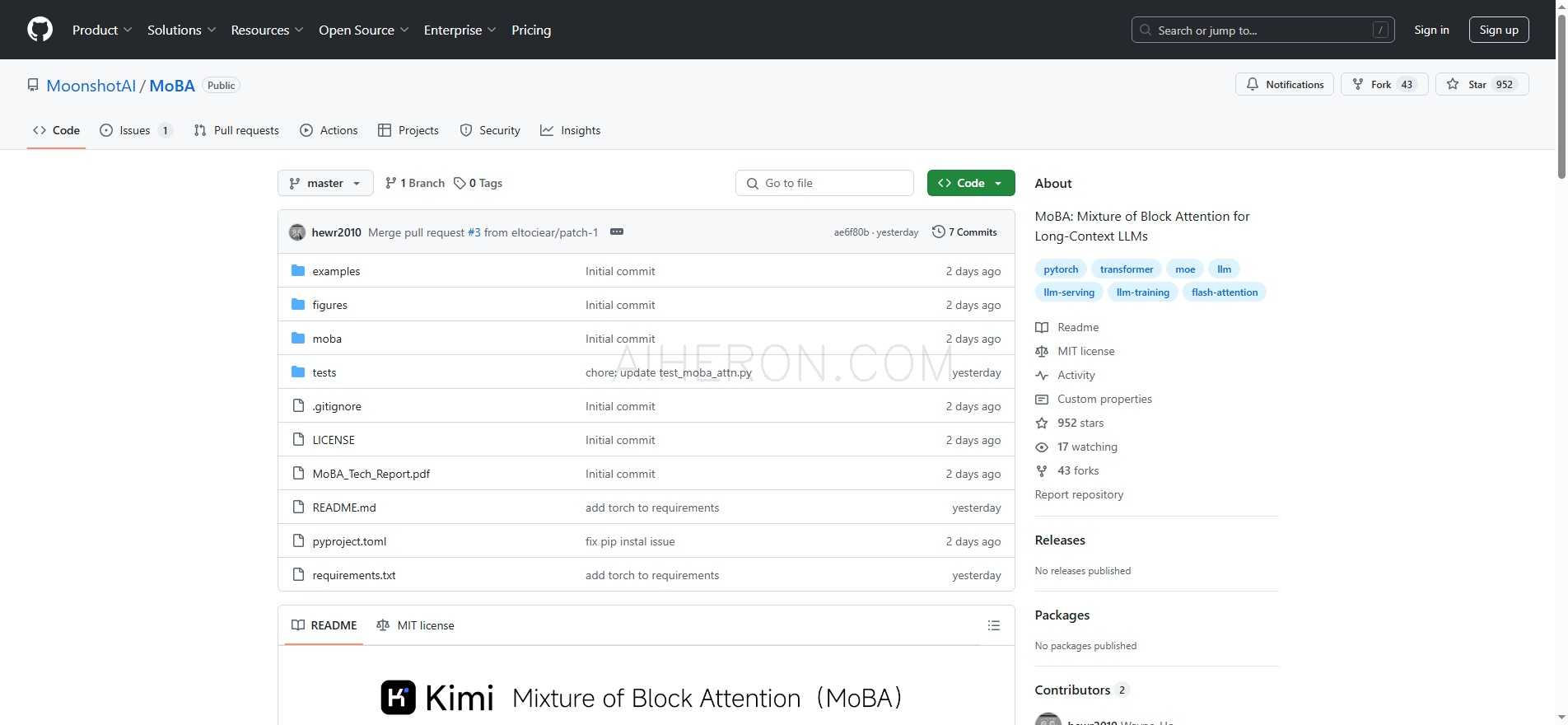Switch to the Projects tab

(408, 130)
